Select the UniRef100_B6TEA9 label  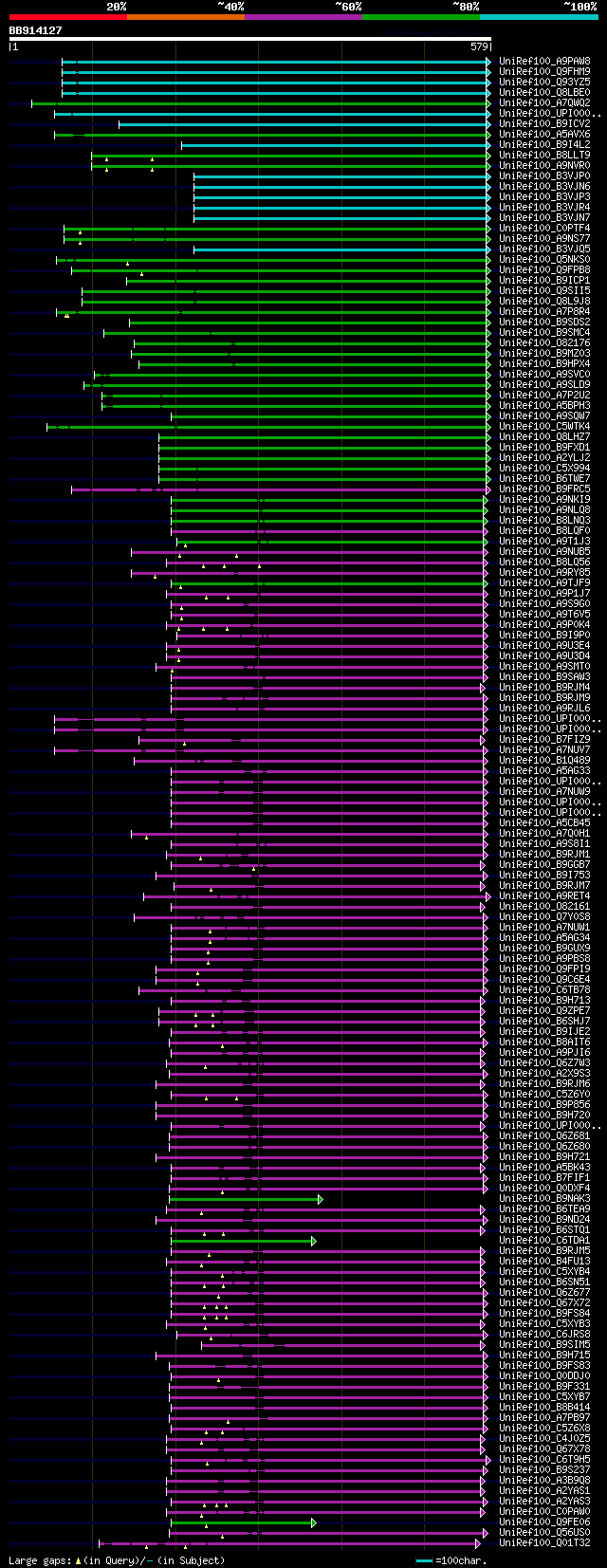coord(544,1208)
